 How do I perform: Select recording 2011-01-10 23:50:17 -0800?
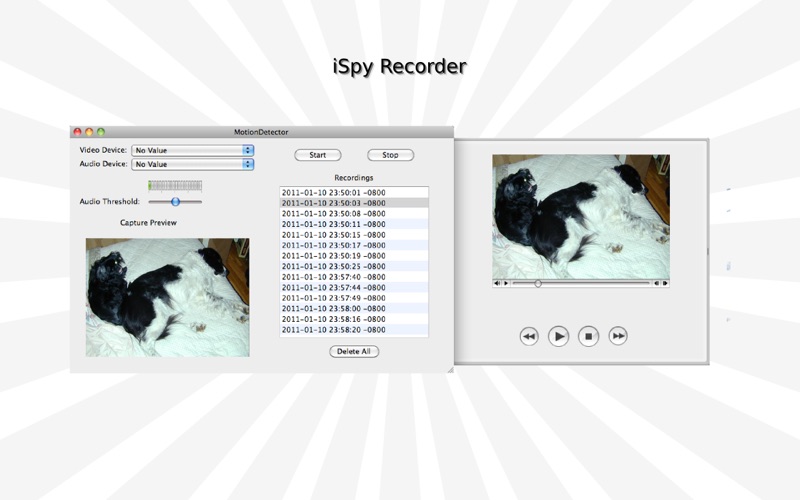[x=354, y=245]
